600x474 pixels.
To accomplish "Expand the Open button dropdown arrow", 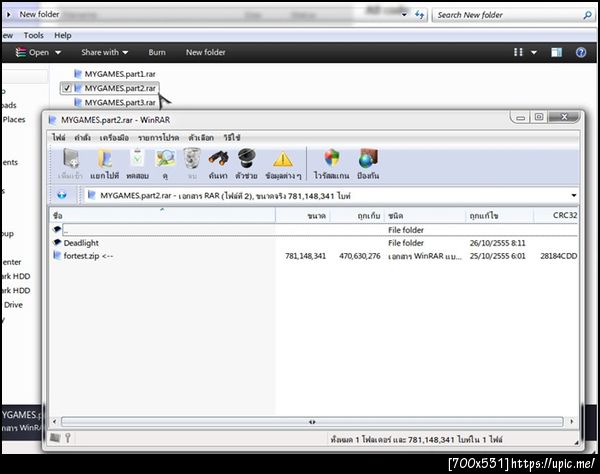I will coord(58,52).
